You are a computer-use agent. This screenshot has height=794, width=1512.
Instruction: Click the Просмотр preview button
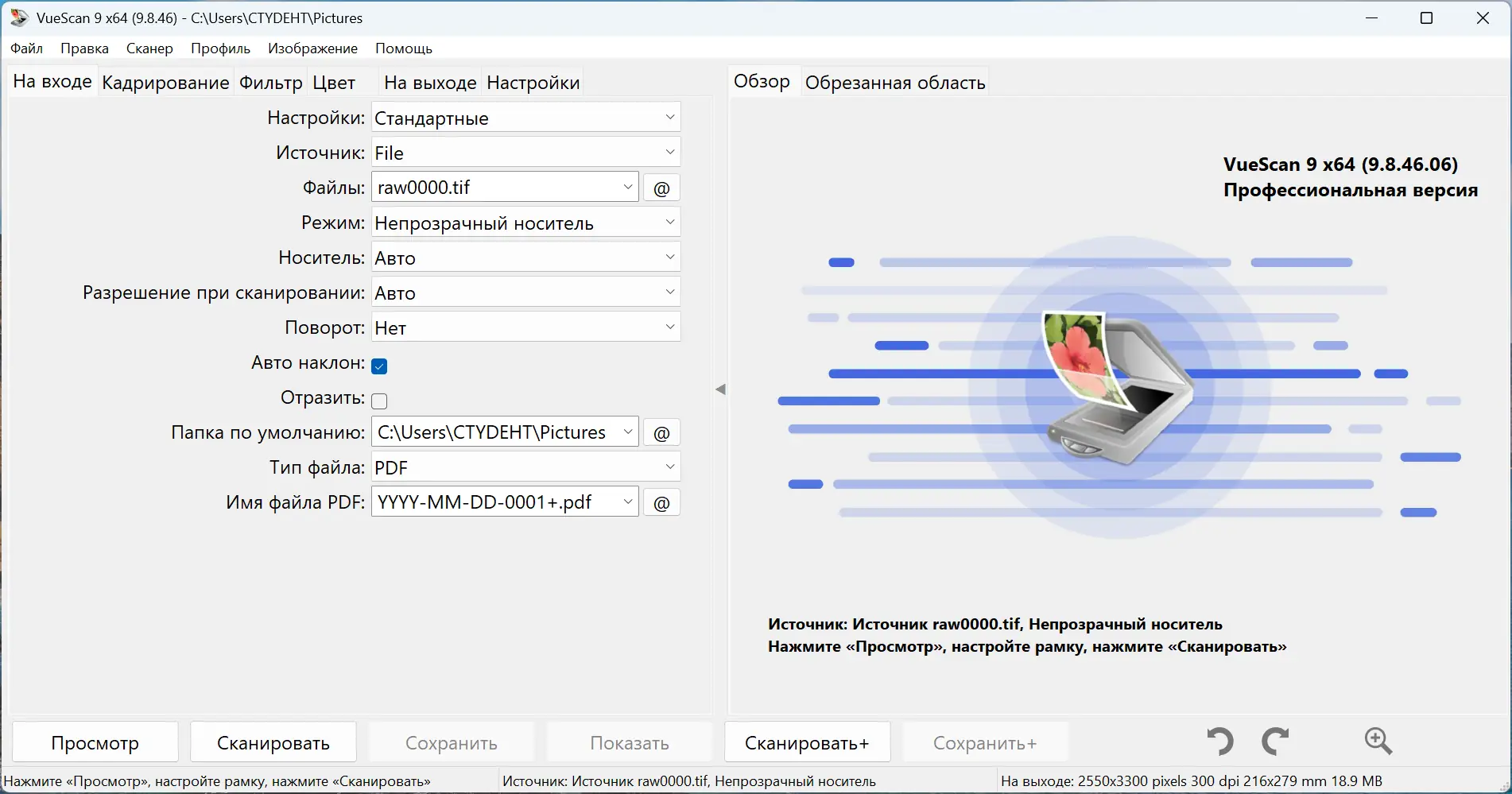(94, 742)
